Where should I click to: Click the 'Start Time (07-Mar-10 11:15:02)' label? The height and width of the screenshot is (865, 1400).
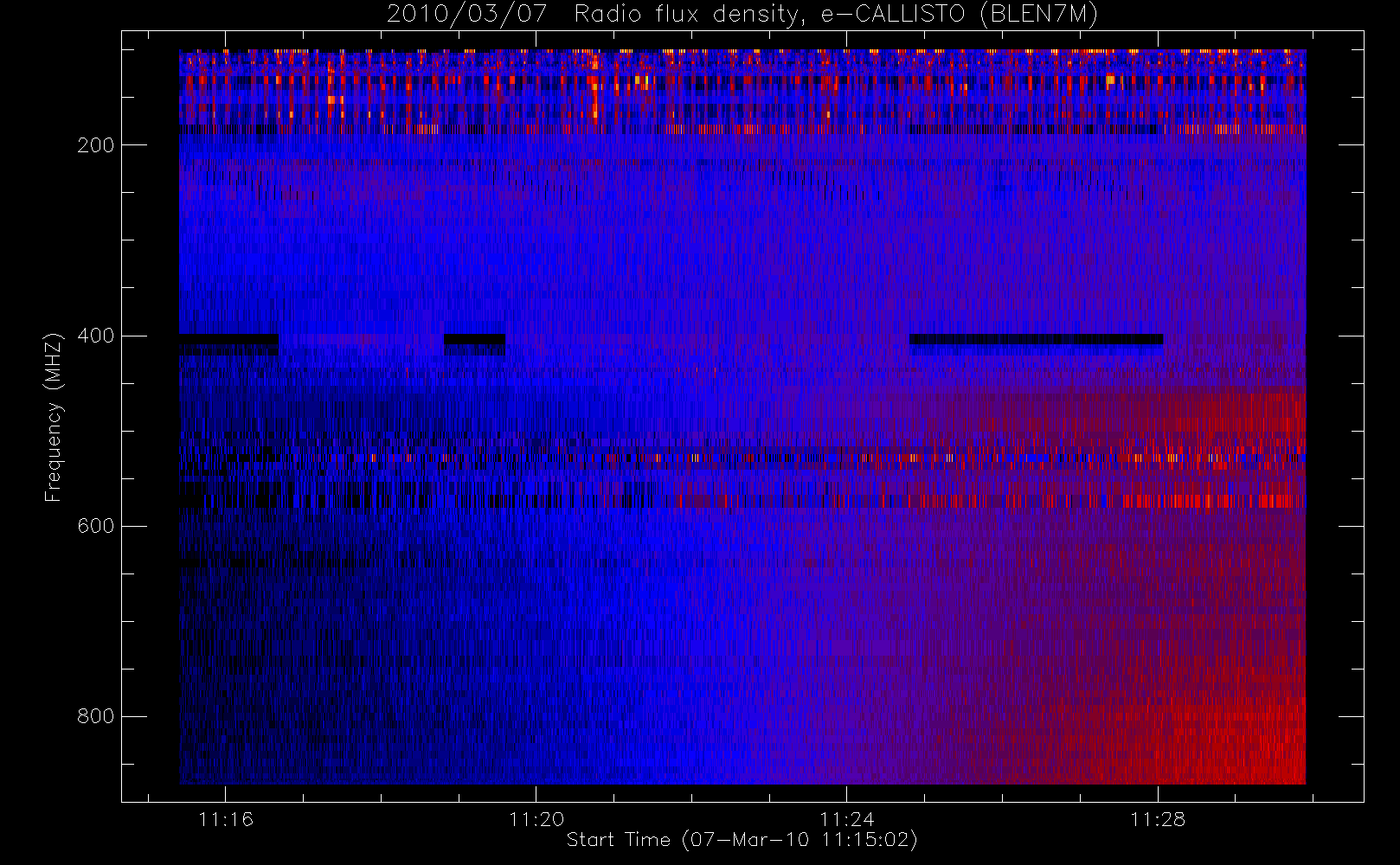[x=742, y=840]
